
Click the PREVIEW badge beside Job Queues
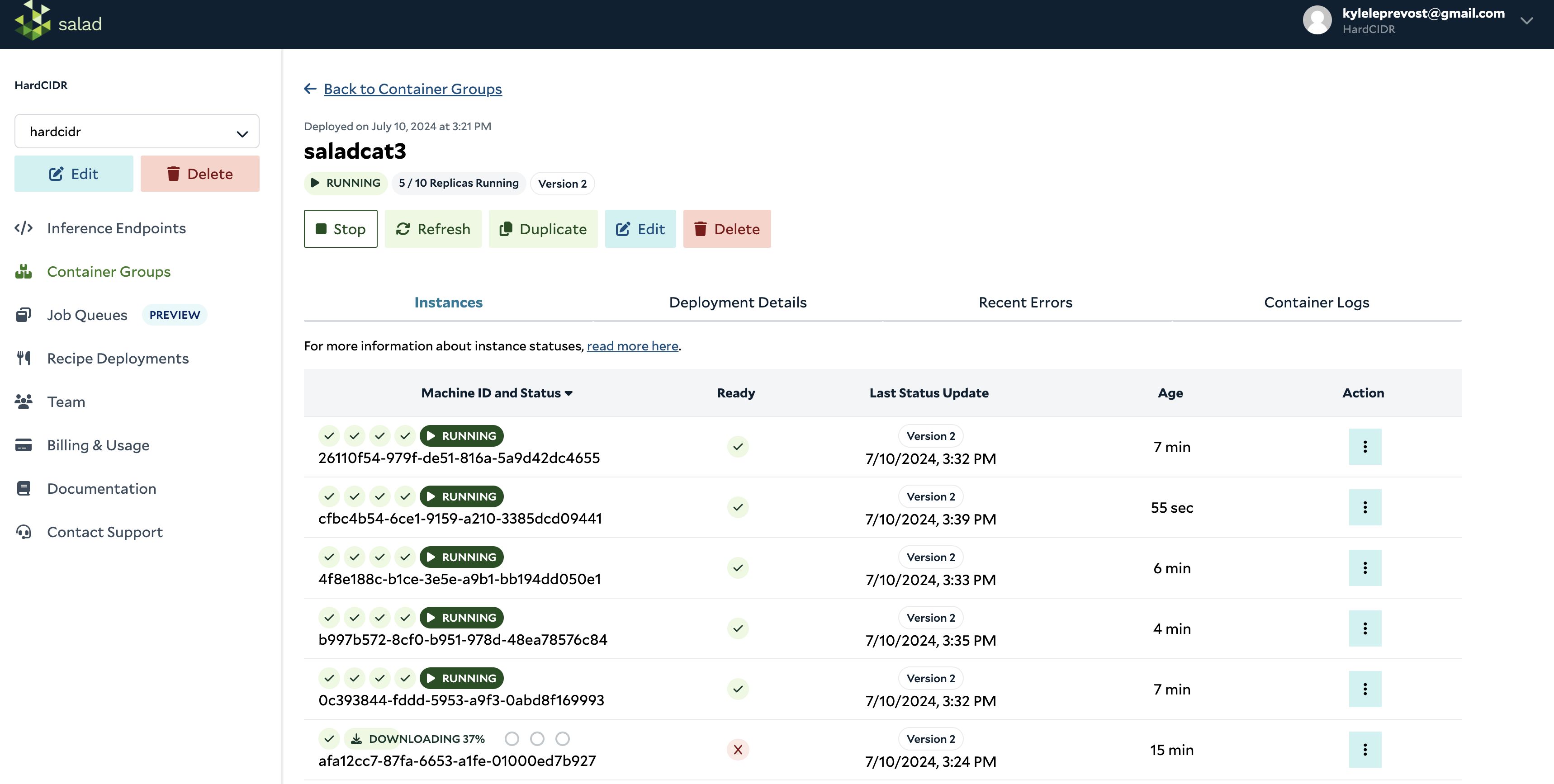[174, 315]
